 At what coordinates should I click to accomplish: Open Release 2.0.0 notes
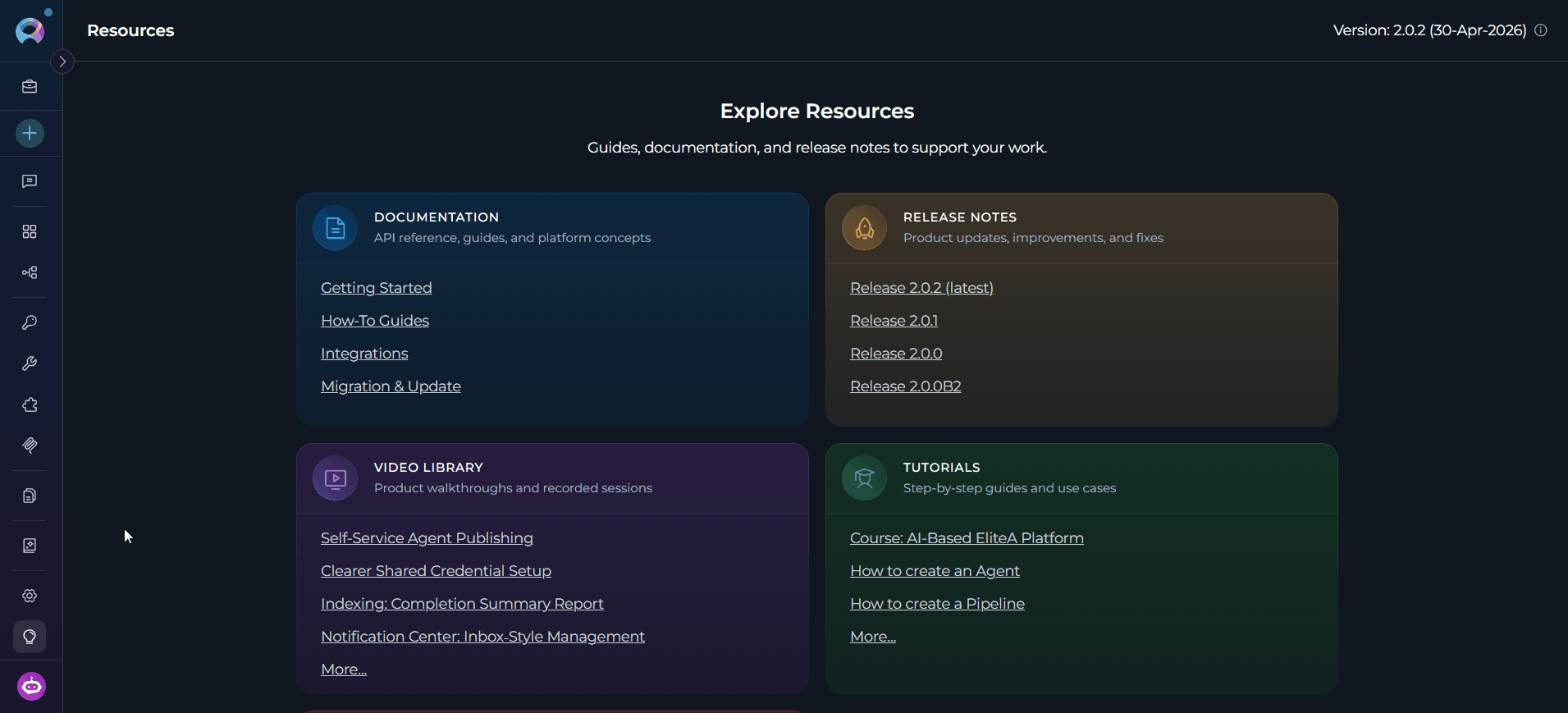click(896, 354)
